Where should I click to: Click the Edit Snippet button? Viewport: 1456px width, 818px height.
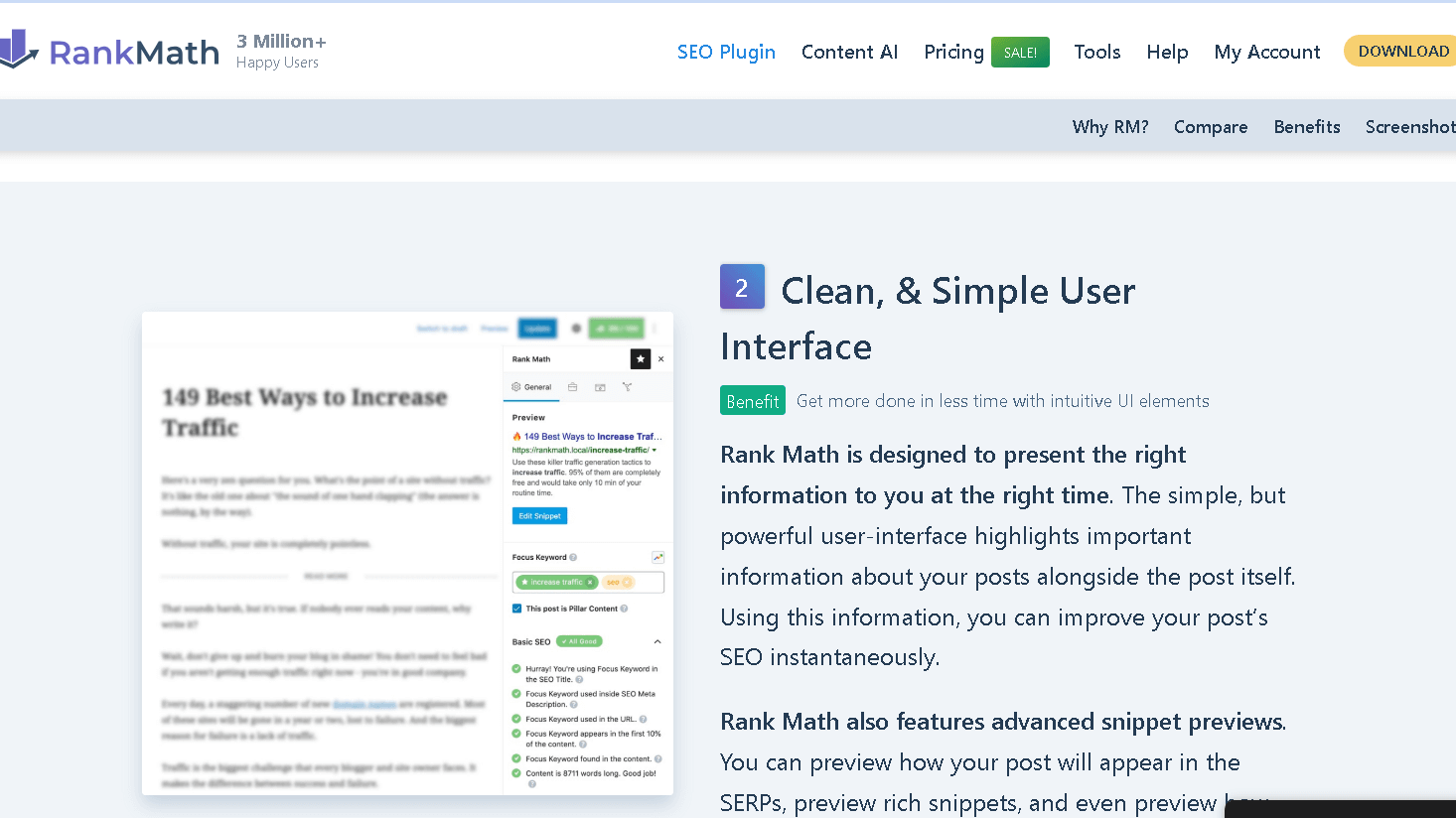(539, 516)
